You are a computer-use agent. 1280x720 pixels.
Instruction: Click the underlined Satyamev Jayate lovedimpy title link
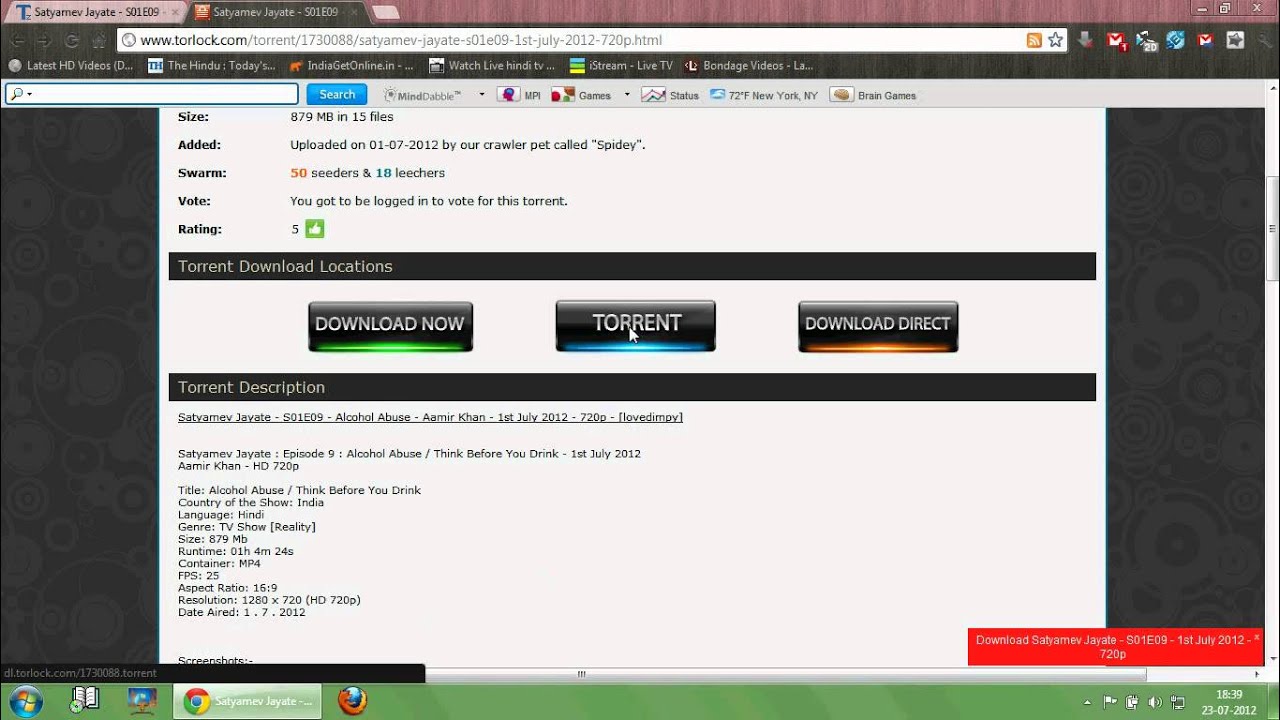point(430,417)
